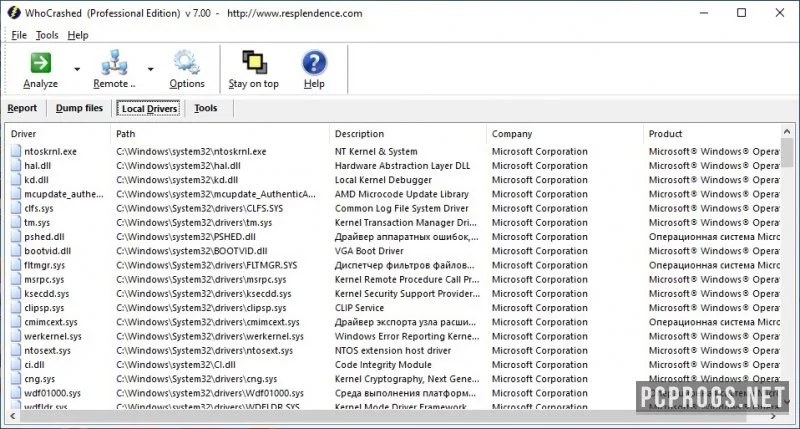800x429 pixels.
Task: Switch to the Report tab
Action: coord(22,108)
